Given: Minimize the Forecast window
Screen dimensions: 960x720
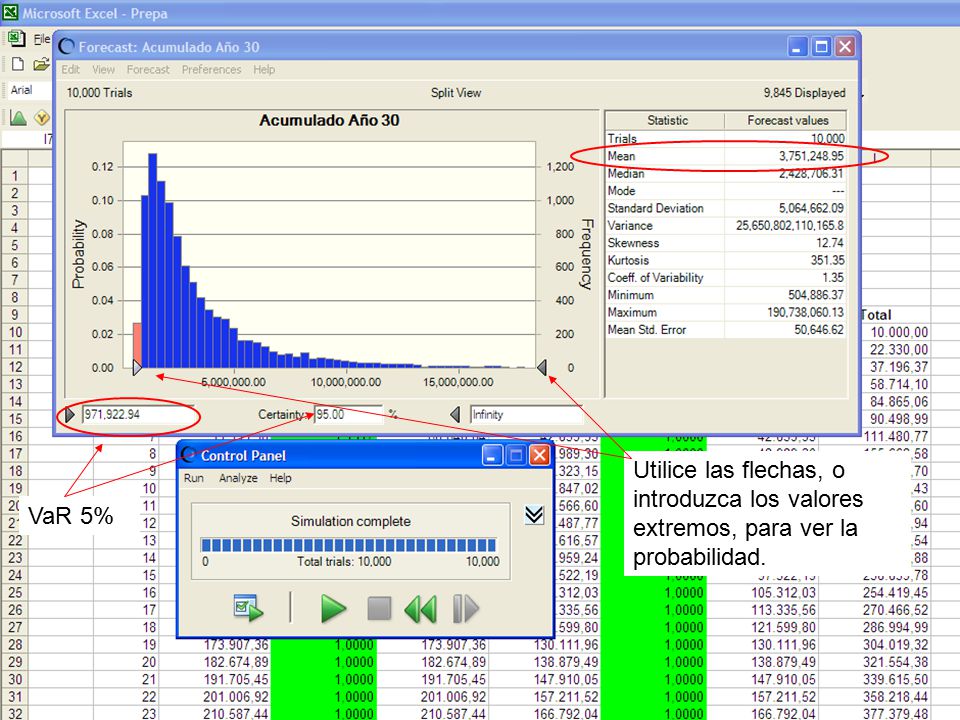Looking at the screenshot, I should coord(797,47).
